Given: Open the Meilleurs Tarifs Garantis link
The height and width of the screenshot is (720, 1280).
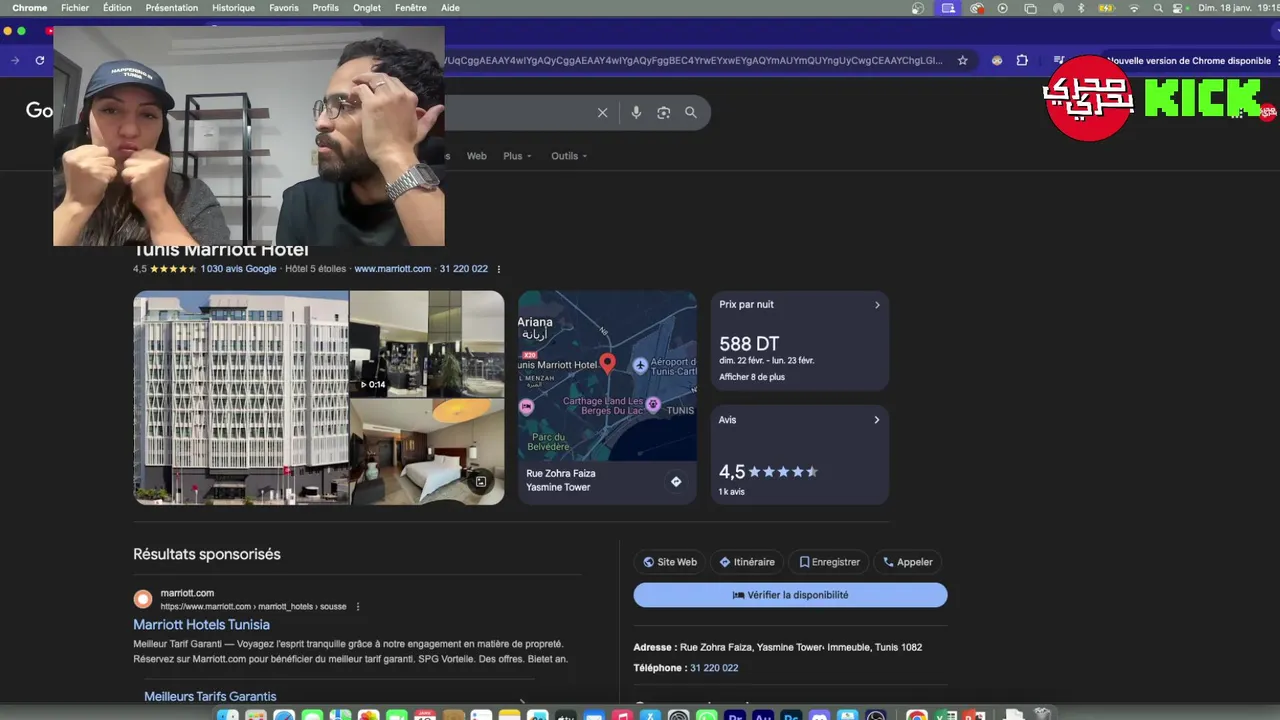Looking at the screenshot, I should (210, 697).
